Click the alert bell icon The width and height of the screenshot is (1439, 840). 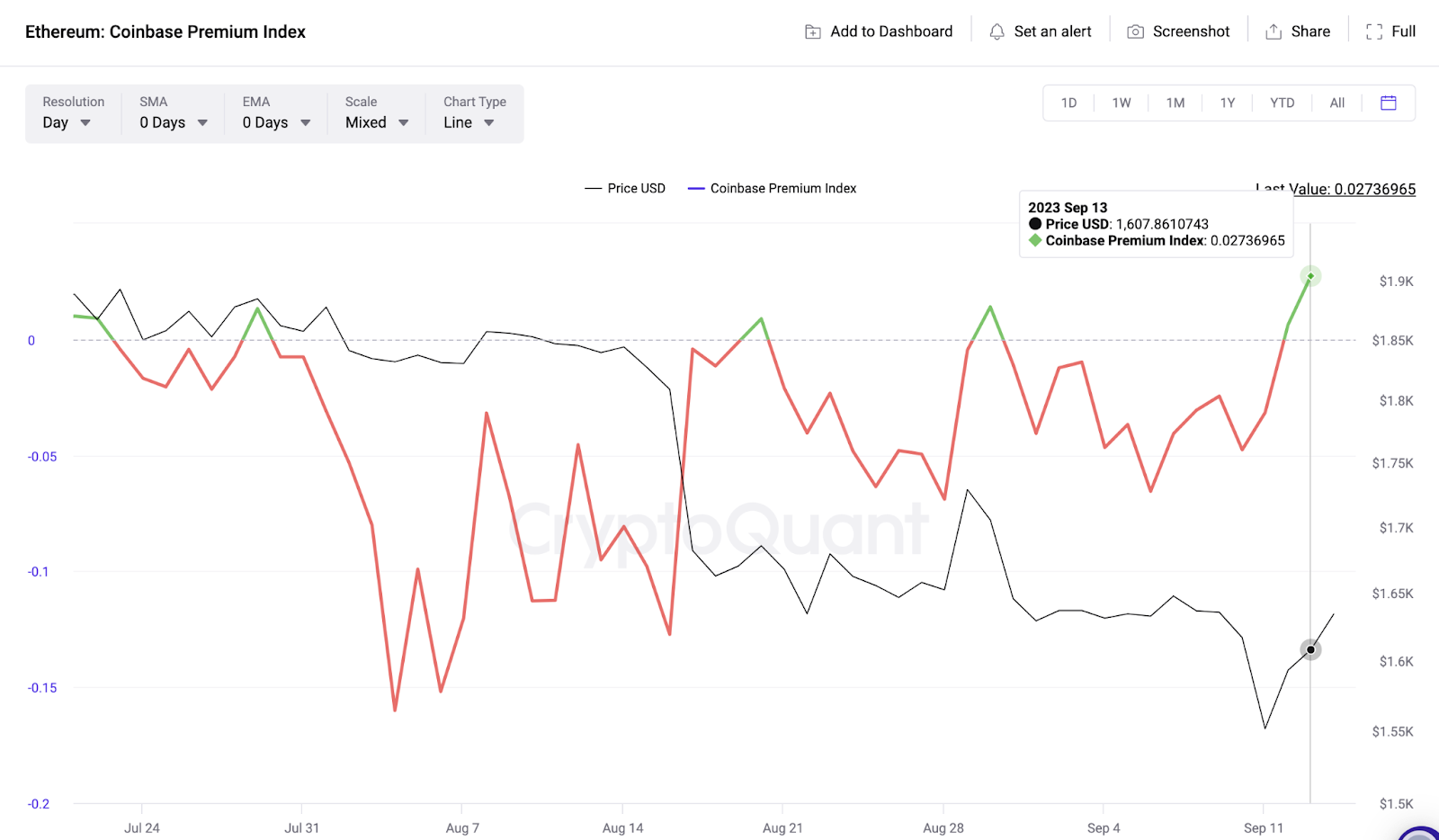(x=997, y=31)
